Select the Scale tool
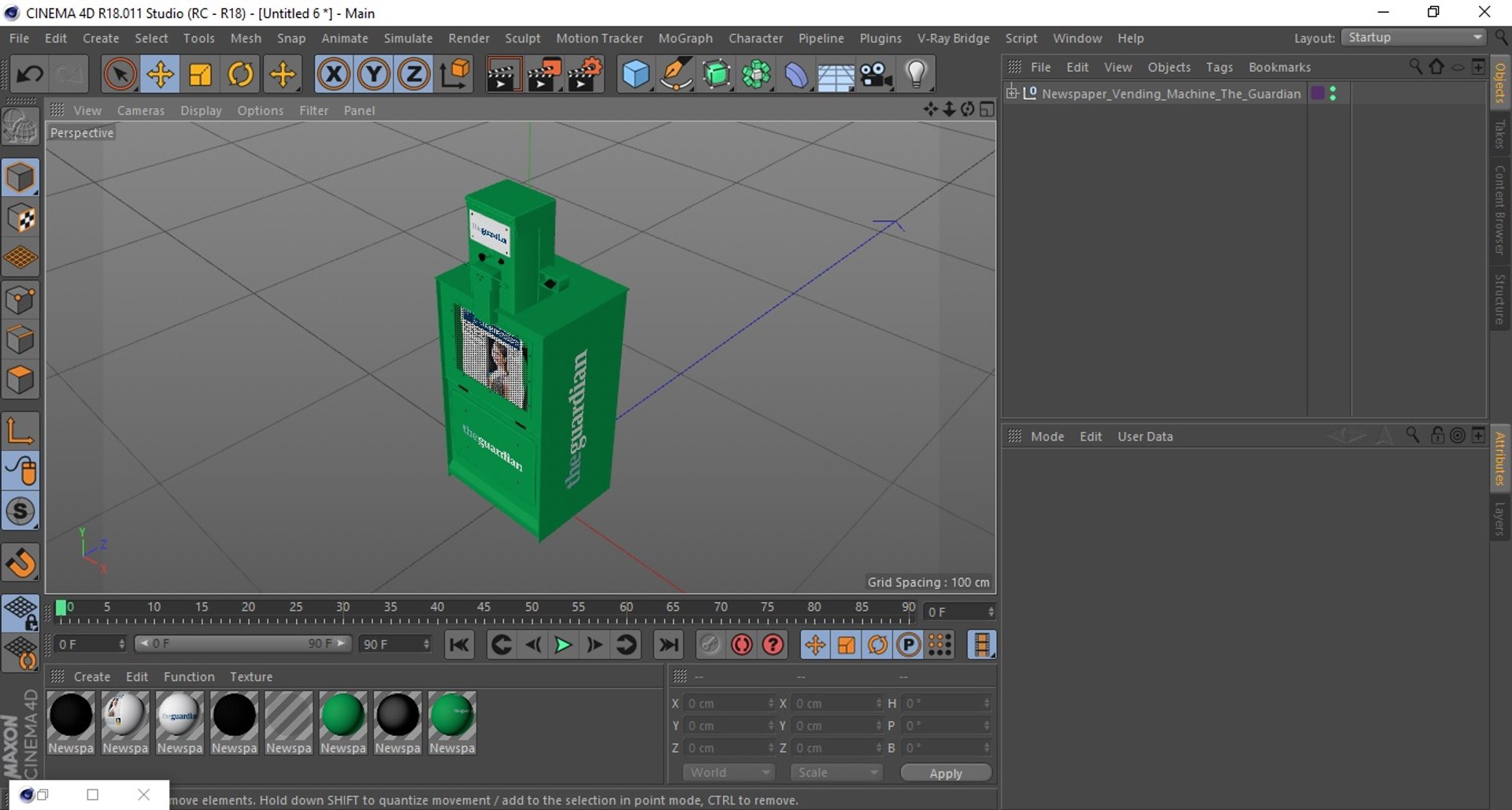This screenshot has height=810, width=1512. click(200, 75)
